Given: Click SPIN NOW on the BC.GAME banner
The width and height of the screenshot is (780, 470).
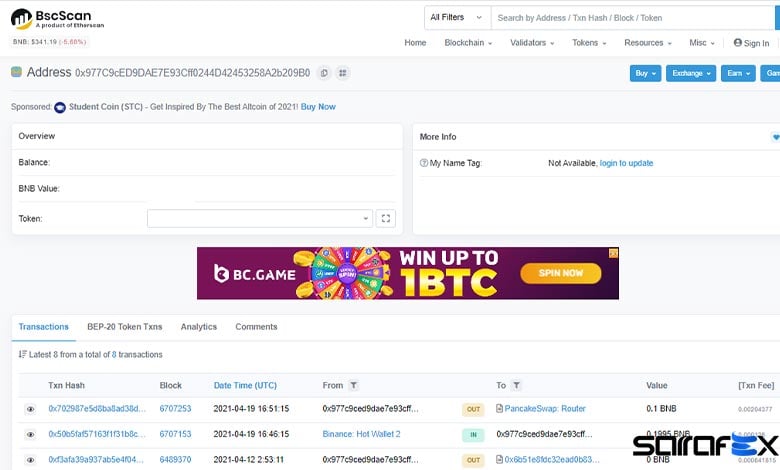Looking at the screenshot, I should 561,273.
